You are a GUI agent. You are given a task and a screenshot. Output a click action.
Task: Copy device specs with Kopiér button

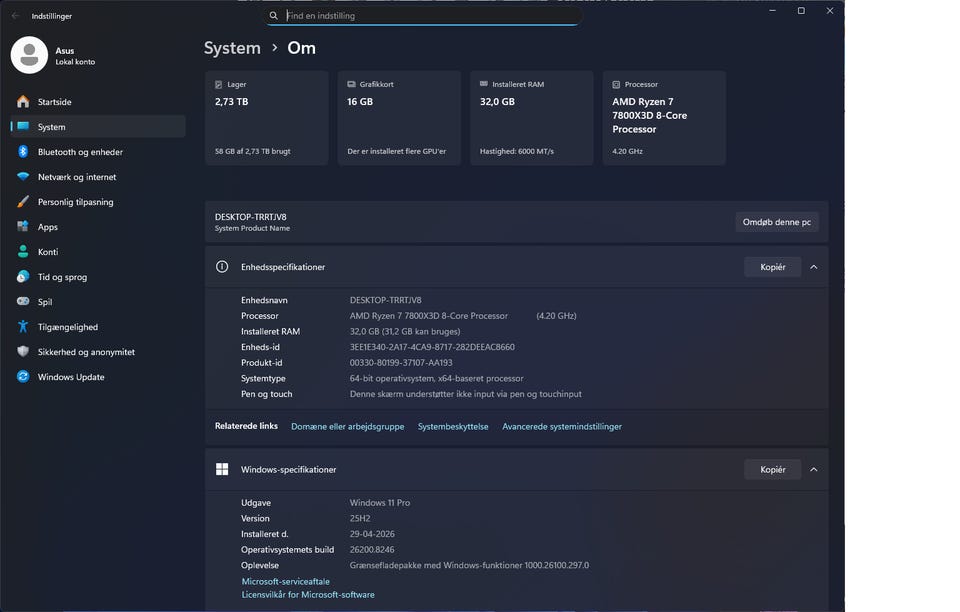[x=773, y=267]
